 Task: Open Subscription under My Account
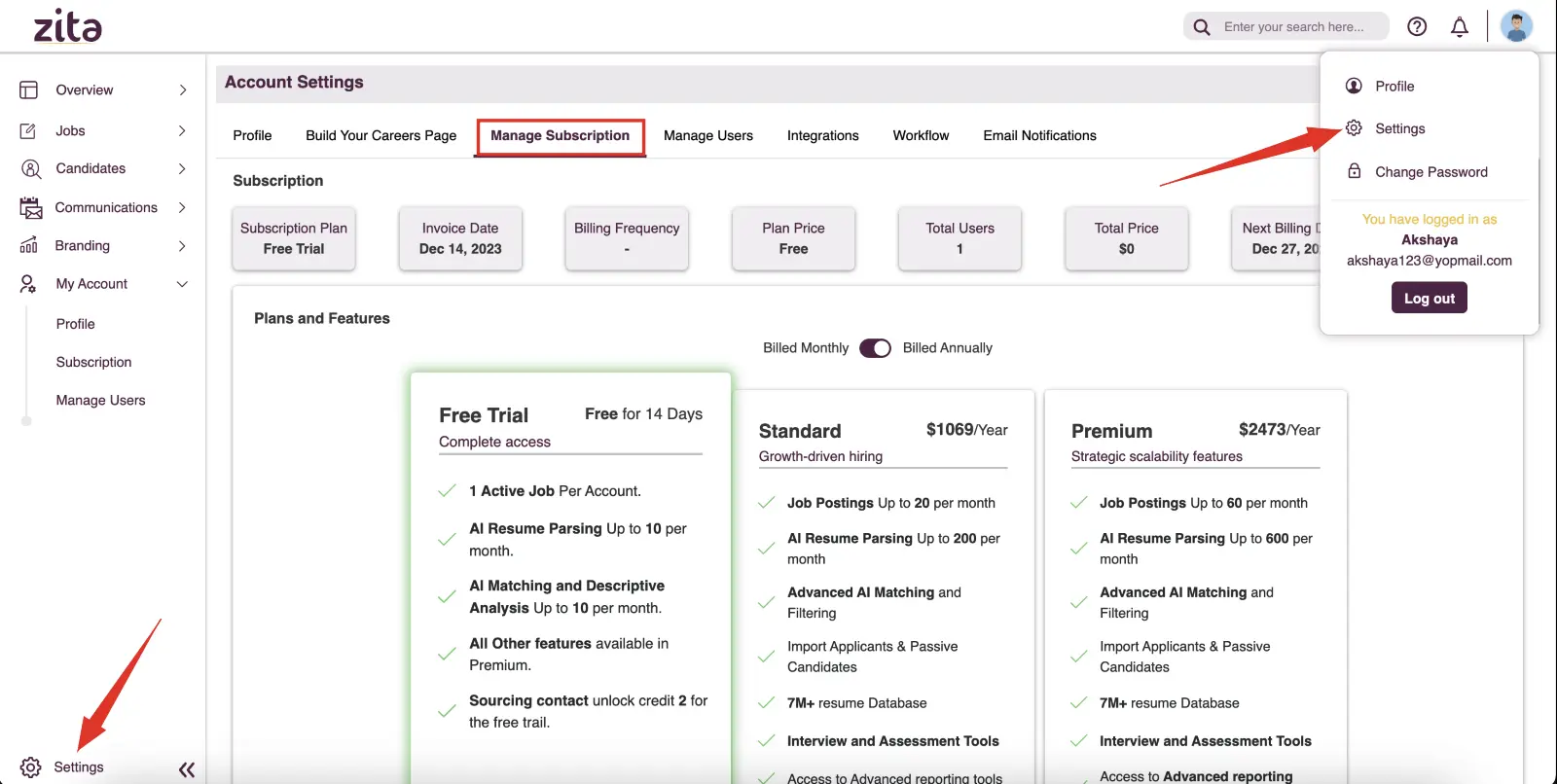[x=93, y=362]
